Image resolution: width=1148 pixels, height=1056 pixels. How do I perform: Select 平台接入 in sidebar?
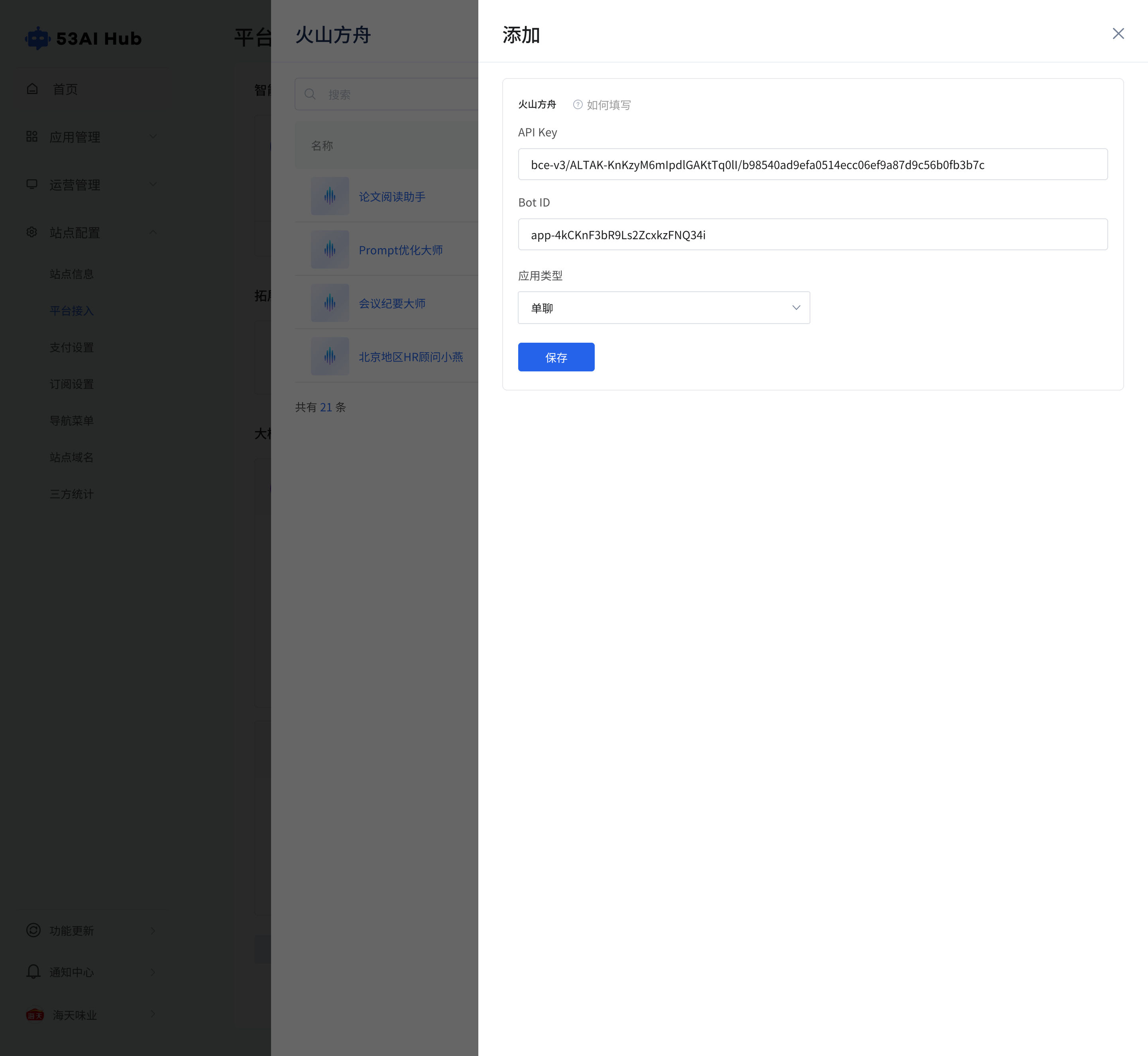click(71, 311)
